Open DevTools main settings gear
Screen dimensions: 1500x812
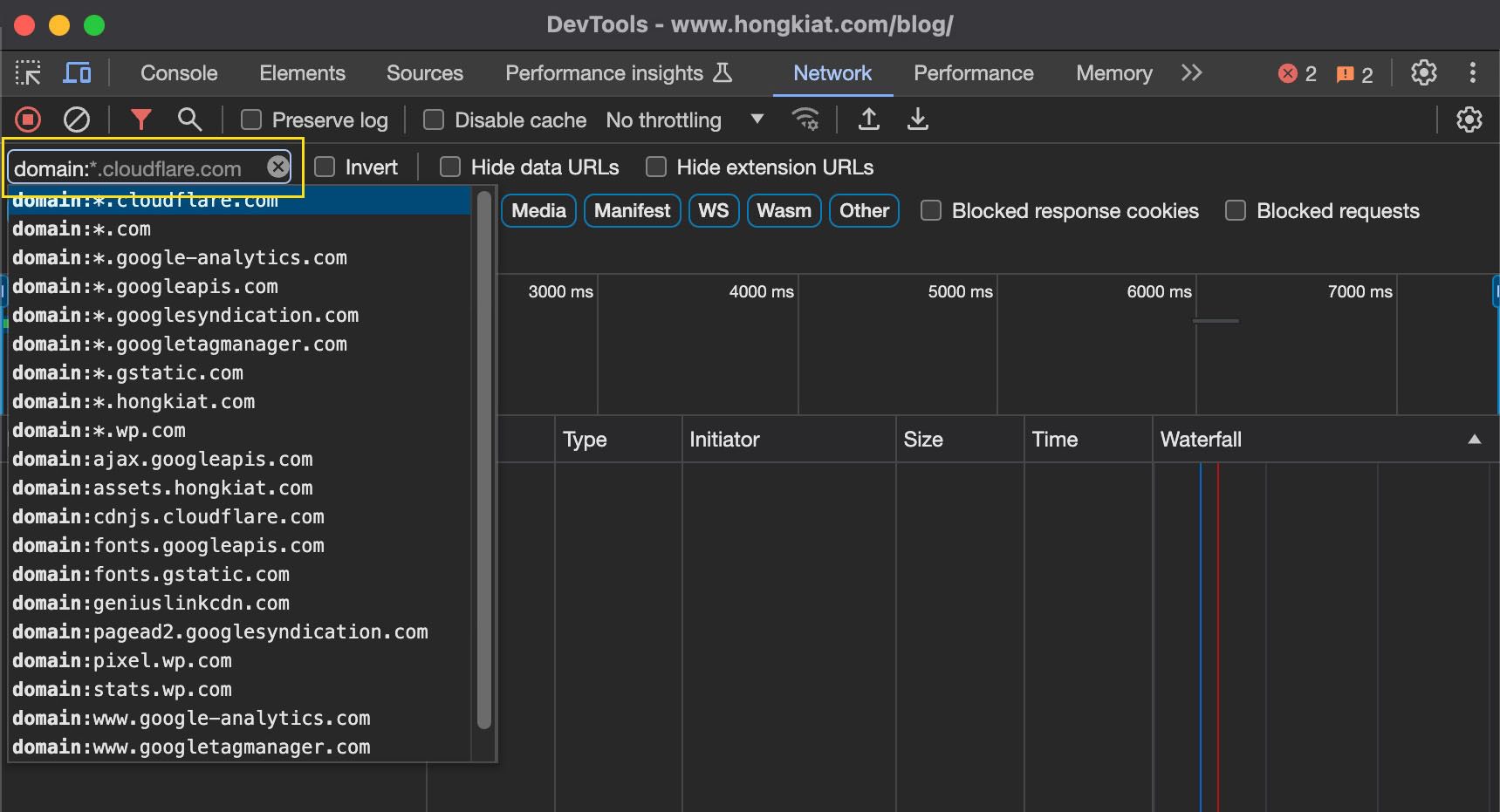(1424, 73)
